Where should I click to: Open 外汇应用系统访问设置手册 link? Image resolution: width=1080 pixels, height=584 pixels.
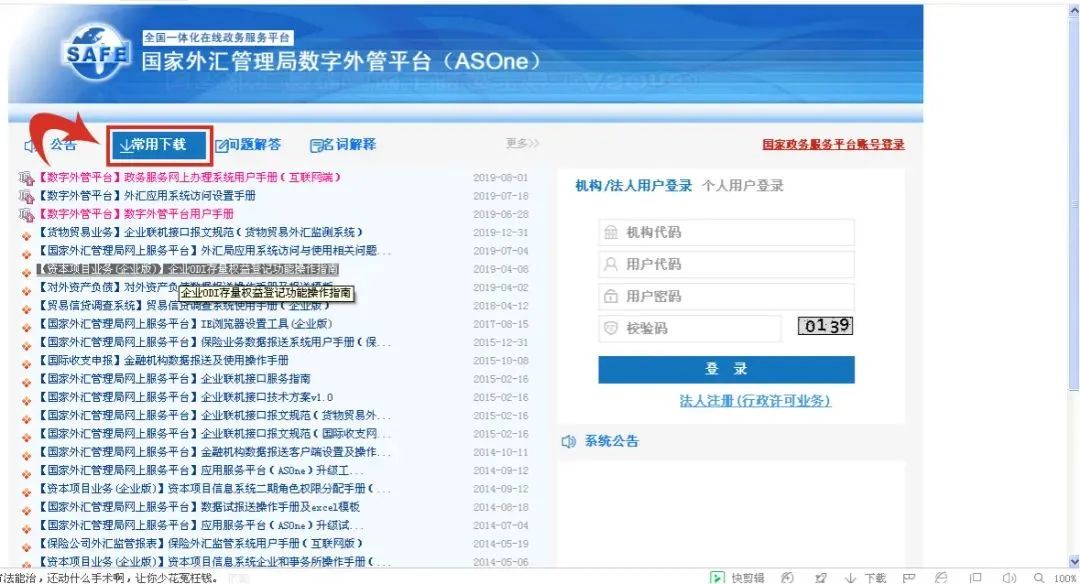point(189,196)
